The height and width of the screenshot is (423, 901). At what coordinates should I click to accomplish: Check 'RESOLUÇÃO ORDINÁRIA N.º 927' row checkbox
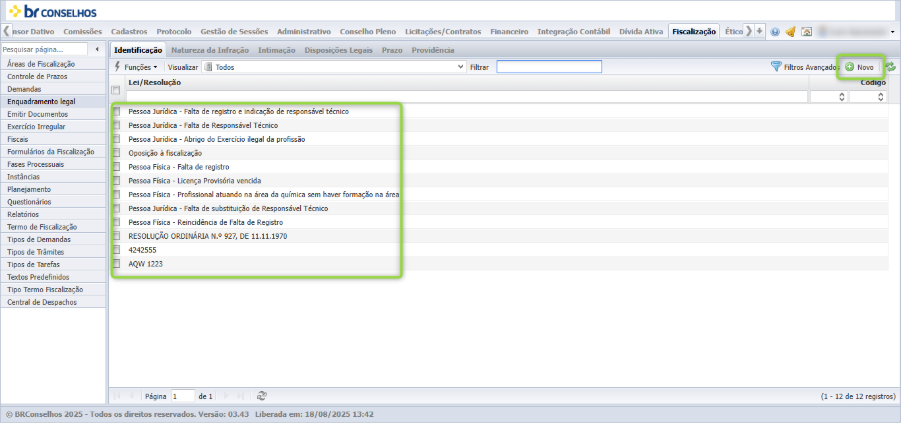pos(117,236)
